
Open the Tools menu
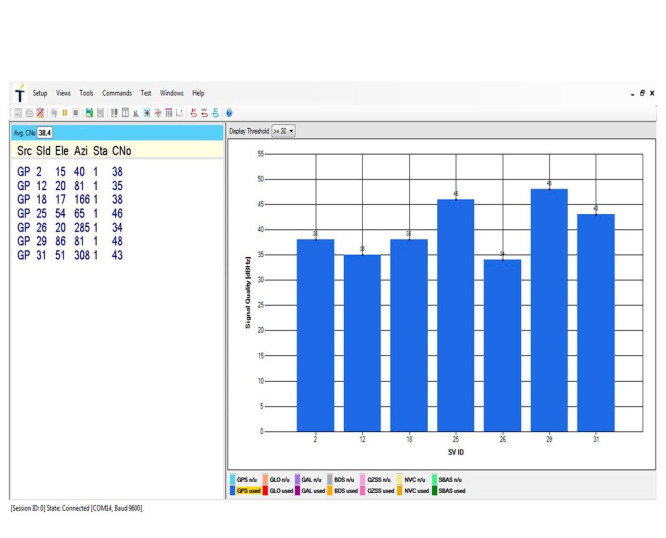coord(86,93)
